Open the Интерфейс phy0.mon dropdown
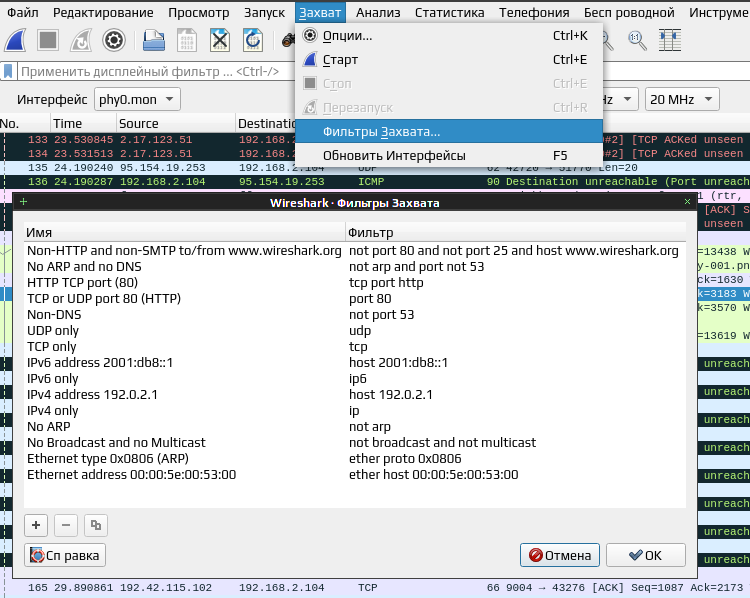750x598 pixels. pyautogui.click(x=137, y=100)
